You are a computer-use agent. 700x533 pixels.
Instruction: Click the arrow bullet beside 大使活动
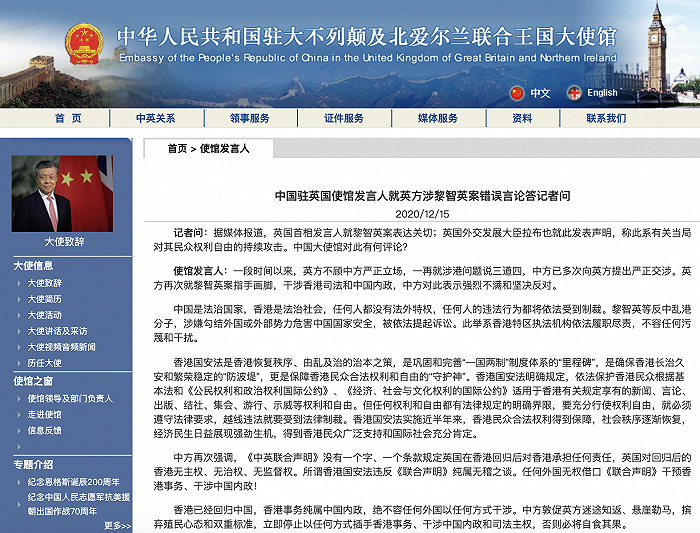pyautogui.click(x=19, y=316)
